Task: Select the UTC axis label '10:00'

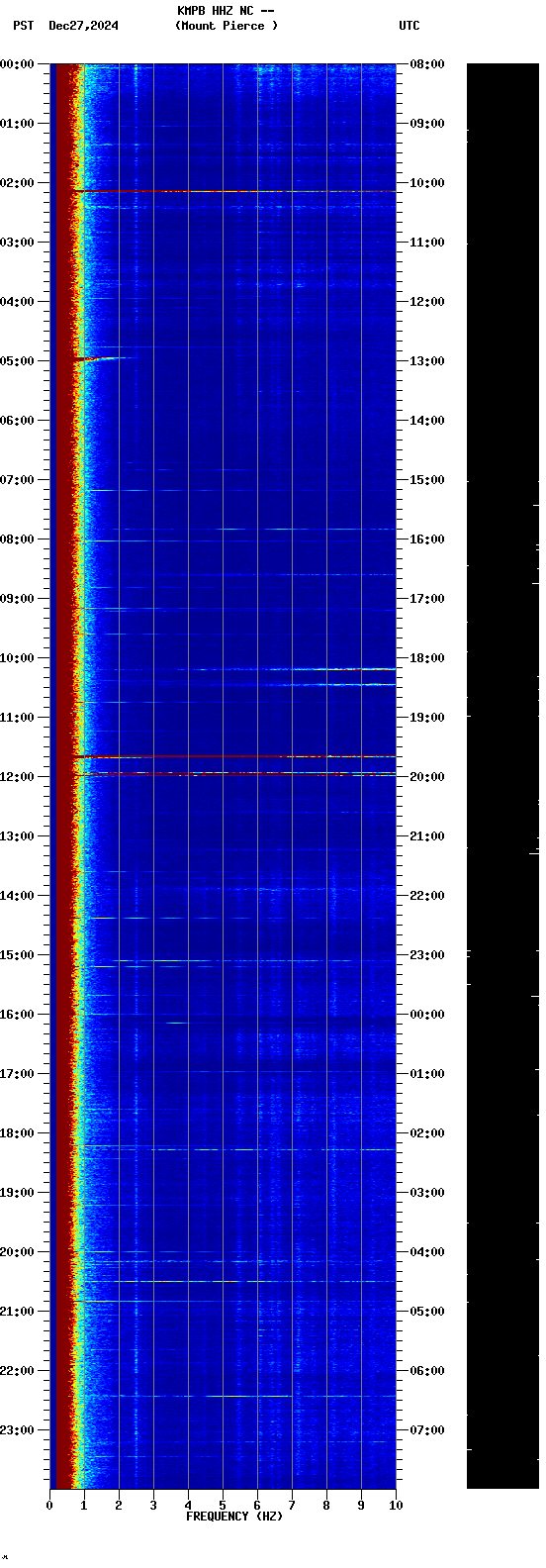Action: (x=427, y=183)
